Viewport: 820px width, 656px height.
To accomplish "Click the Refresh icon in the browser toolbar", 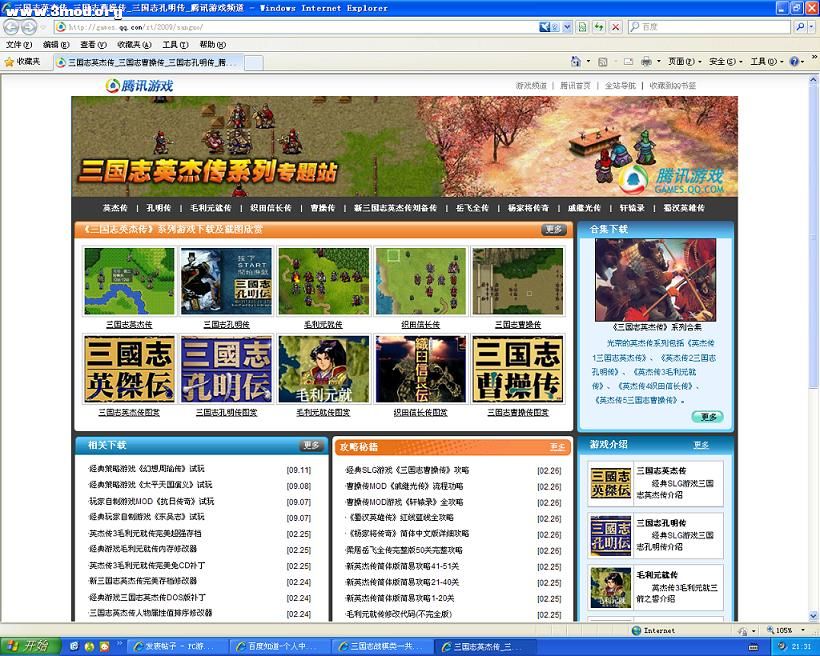I will (598, 27).
